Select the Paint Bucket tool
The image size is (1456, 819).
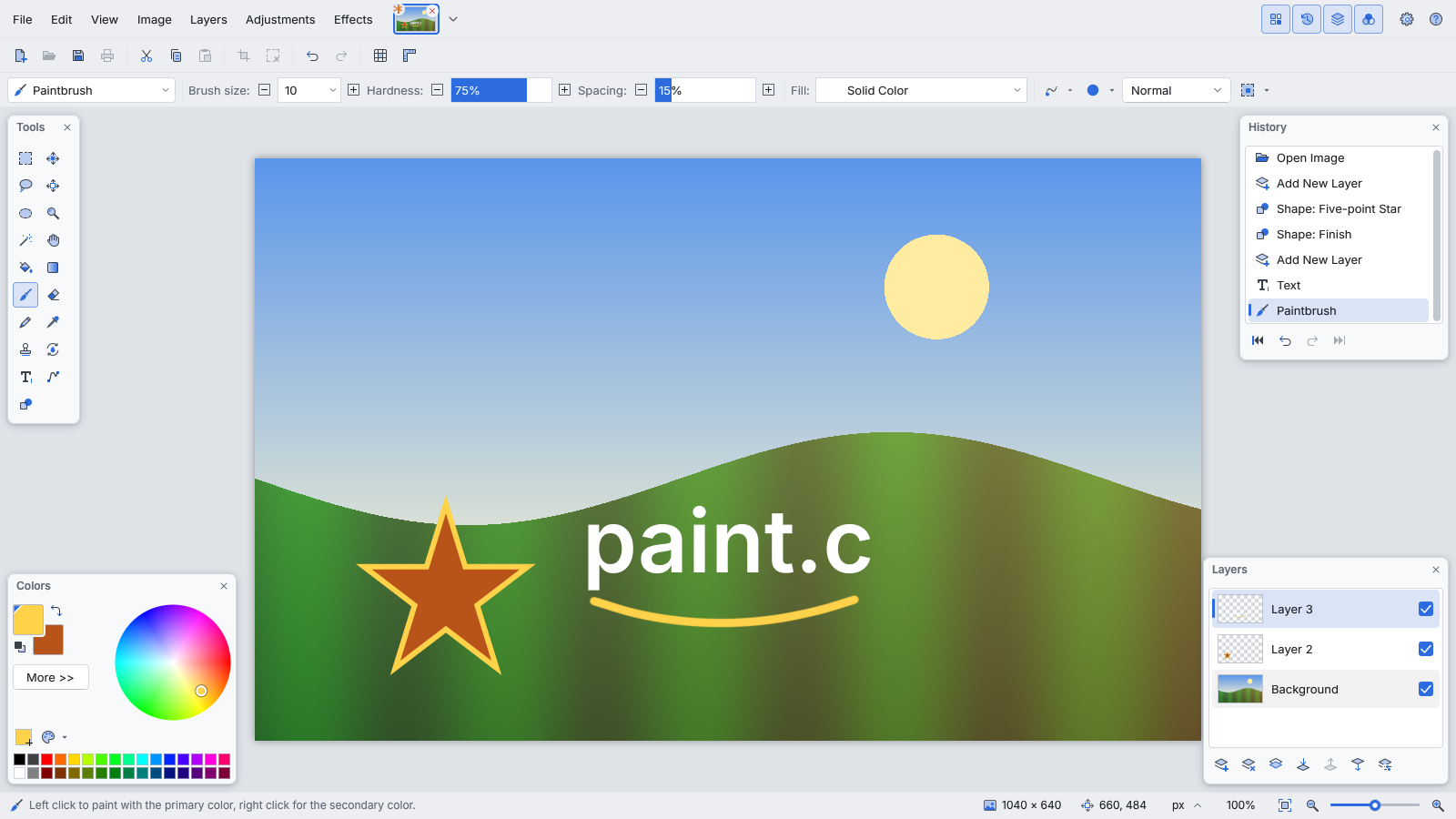click(x=25, y=268)
